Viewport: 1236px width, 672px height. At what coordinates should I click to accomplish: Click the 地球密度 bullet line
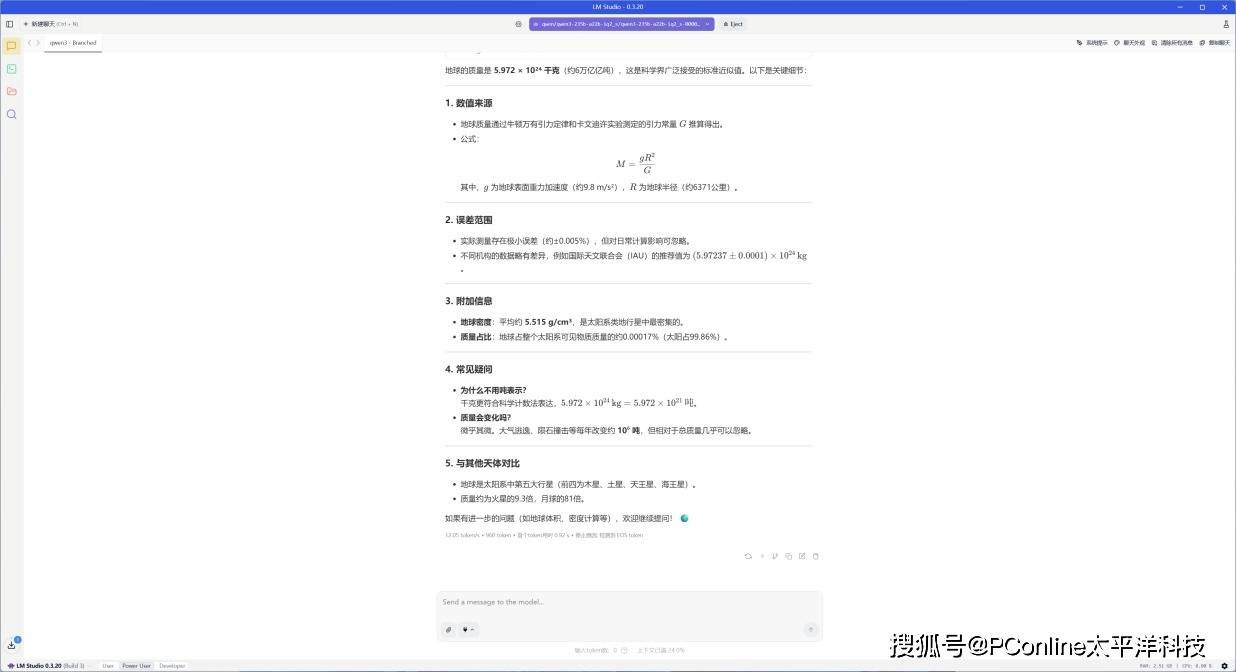coord(571,322)
